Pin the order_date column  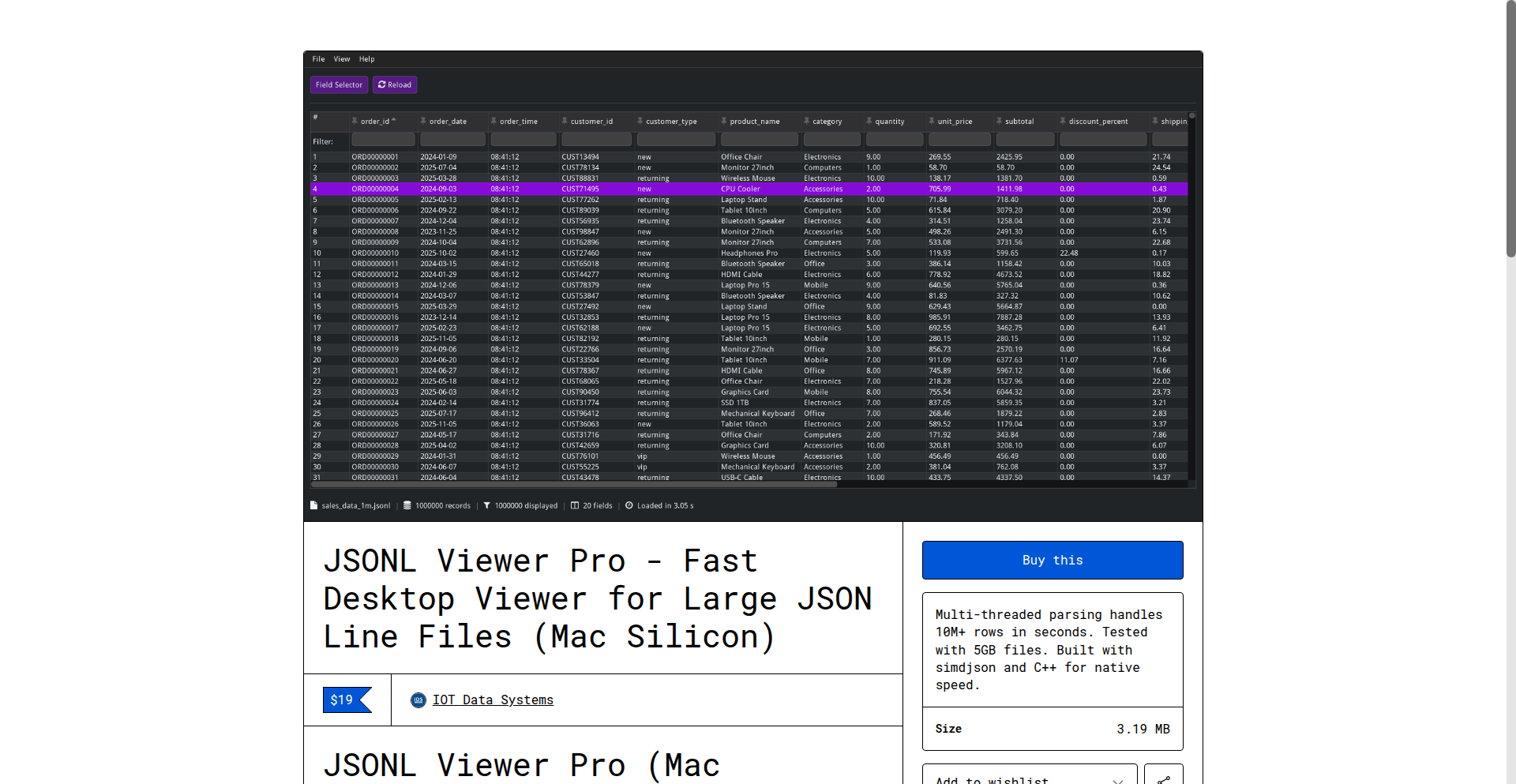click(423, 121)
